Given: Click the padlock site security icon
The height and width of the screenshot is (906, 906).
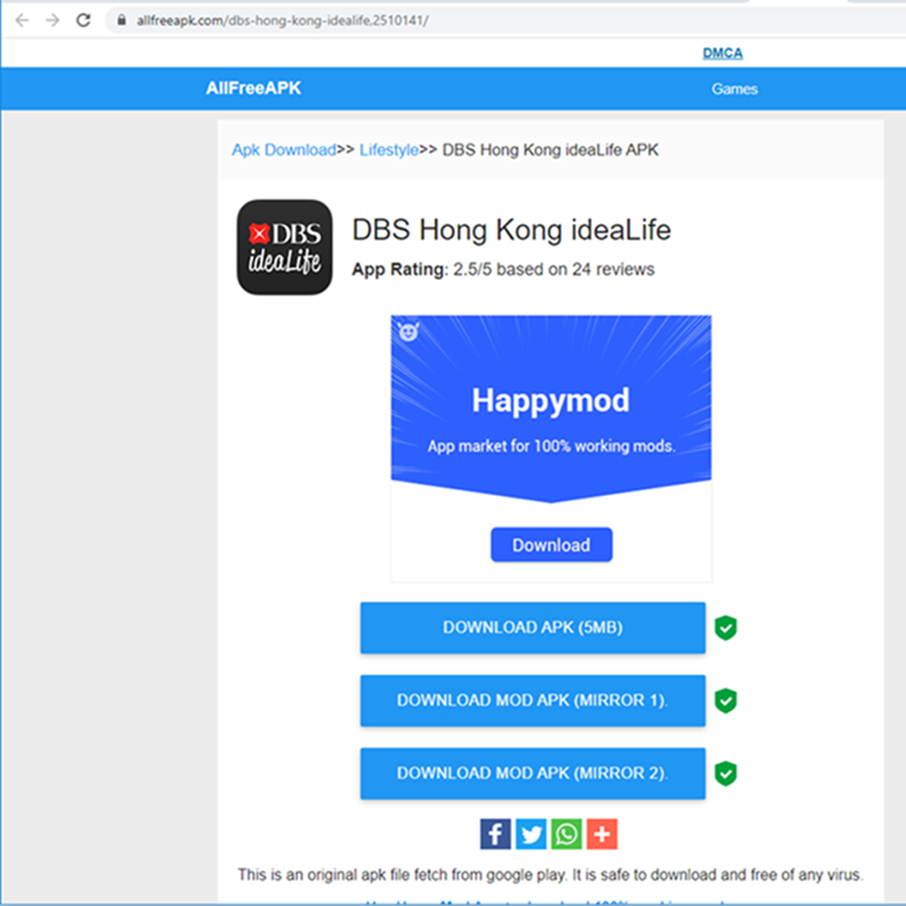Looking at the screenshot, I should point(122,20).
